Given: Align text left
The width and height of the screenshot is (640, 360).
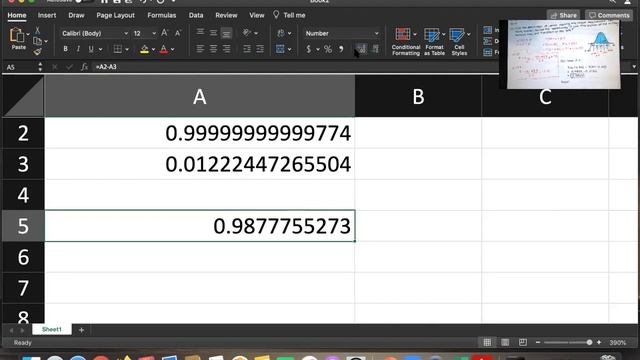Looking at the screenshot, I should [200, 49].
